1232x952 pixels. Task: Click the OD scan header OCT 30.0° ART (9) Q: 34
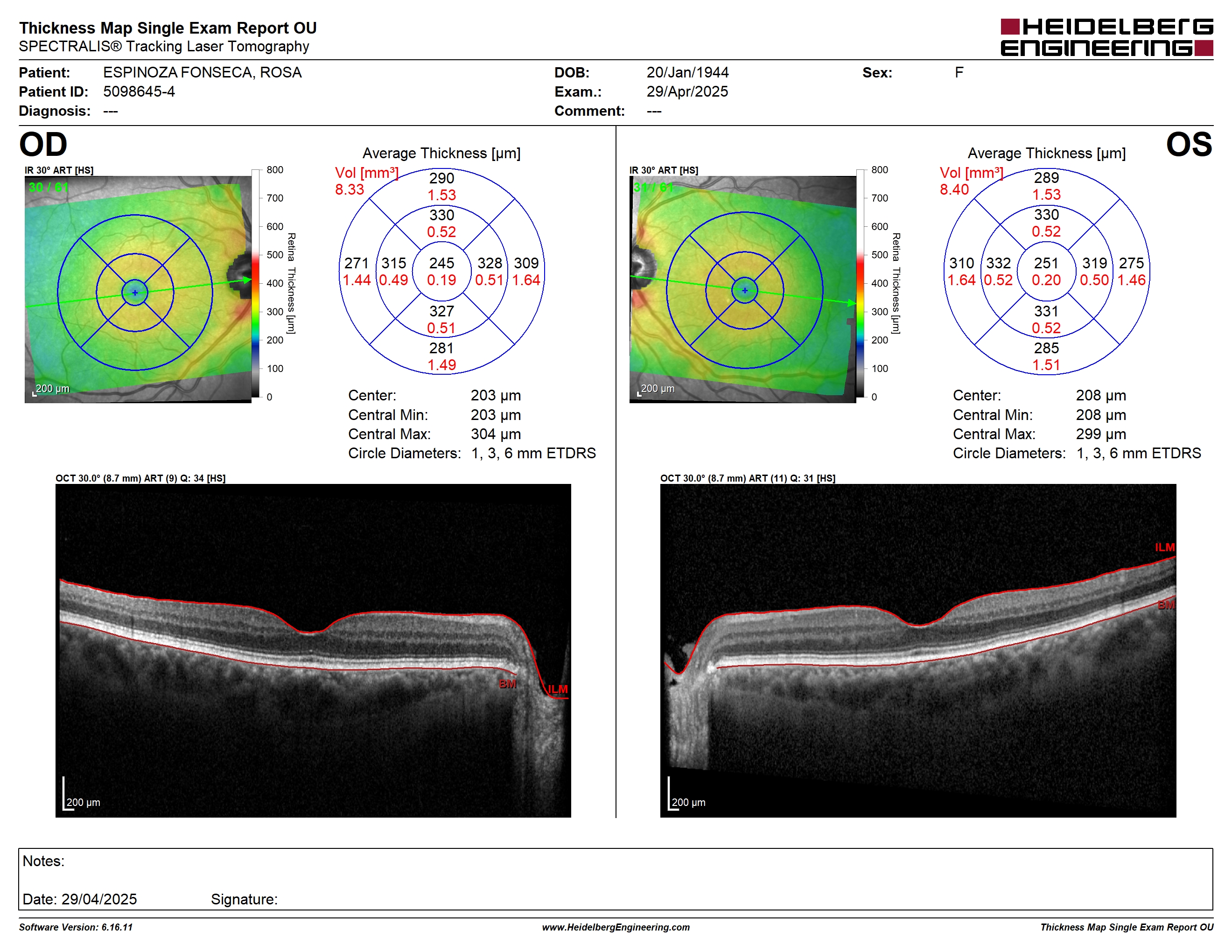pyautogui.click(x=140, y=478)
